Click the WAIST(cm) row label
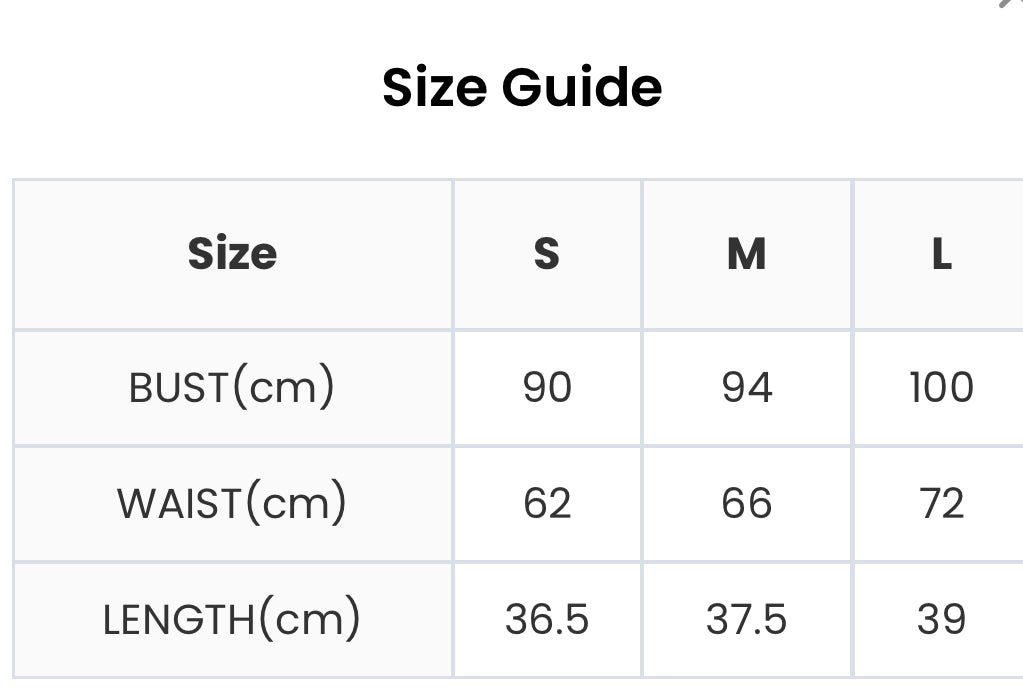Screen dimensions: 1023x699 click(232, 503)
